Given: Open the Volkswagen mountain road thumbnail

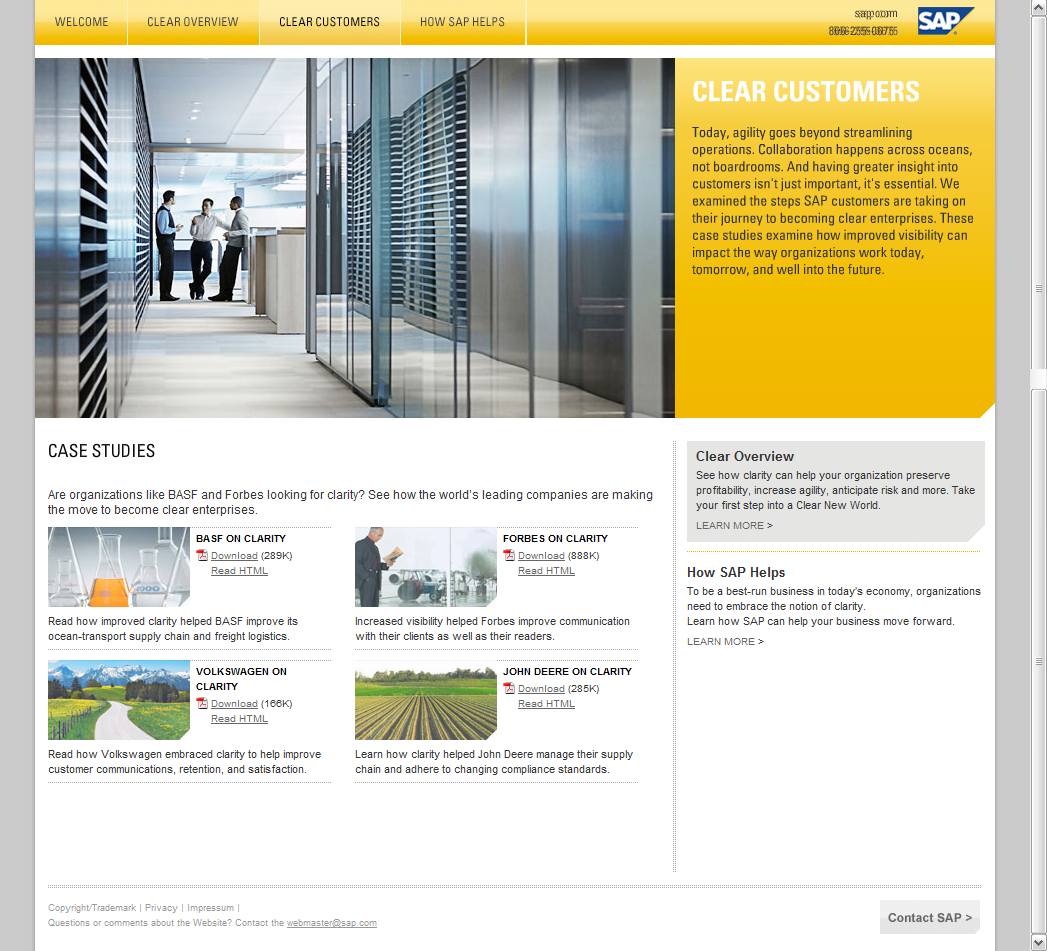Looking at the screenshot, I should tap(119, 700).
